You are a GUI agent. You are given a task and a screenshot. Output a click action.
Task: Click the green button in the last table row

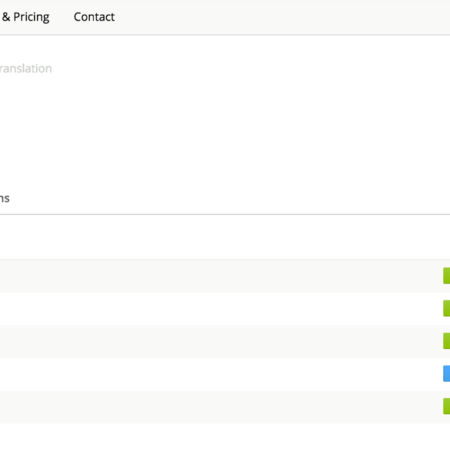tap(446, 406)
